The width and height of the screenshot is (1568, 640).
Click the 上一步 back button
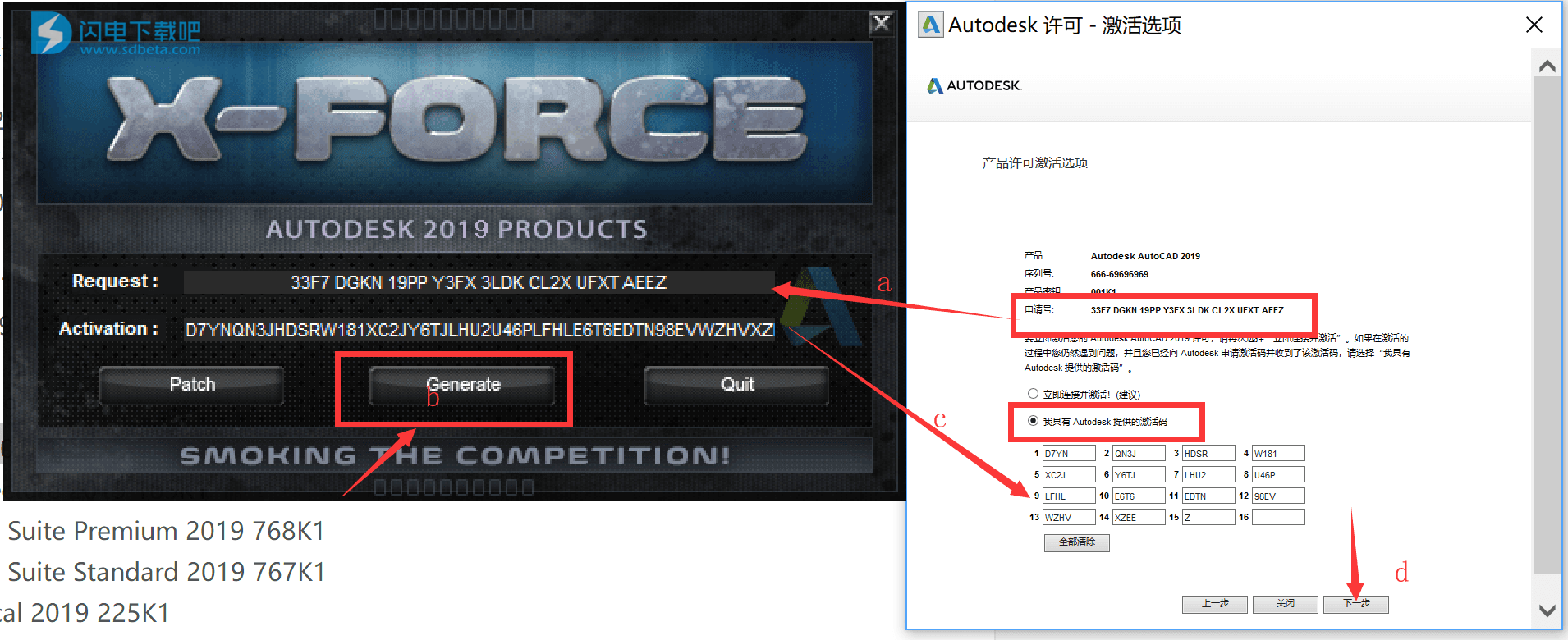[x=1215, y=604]
